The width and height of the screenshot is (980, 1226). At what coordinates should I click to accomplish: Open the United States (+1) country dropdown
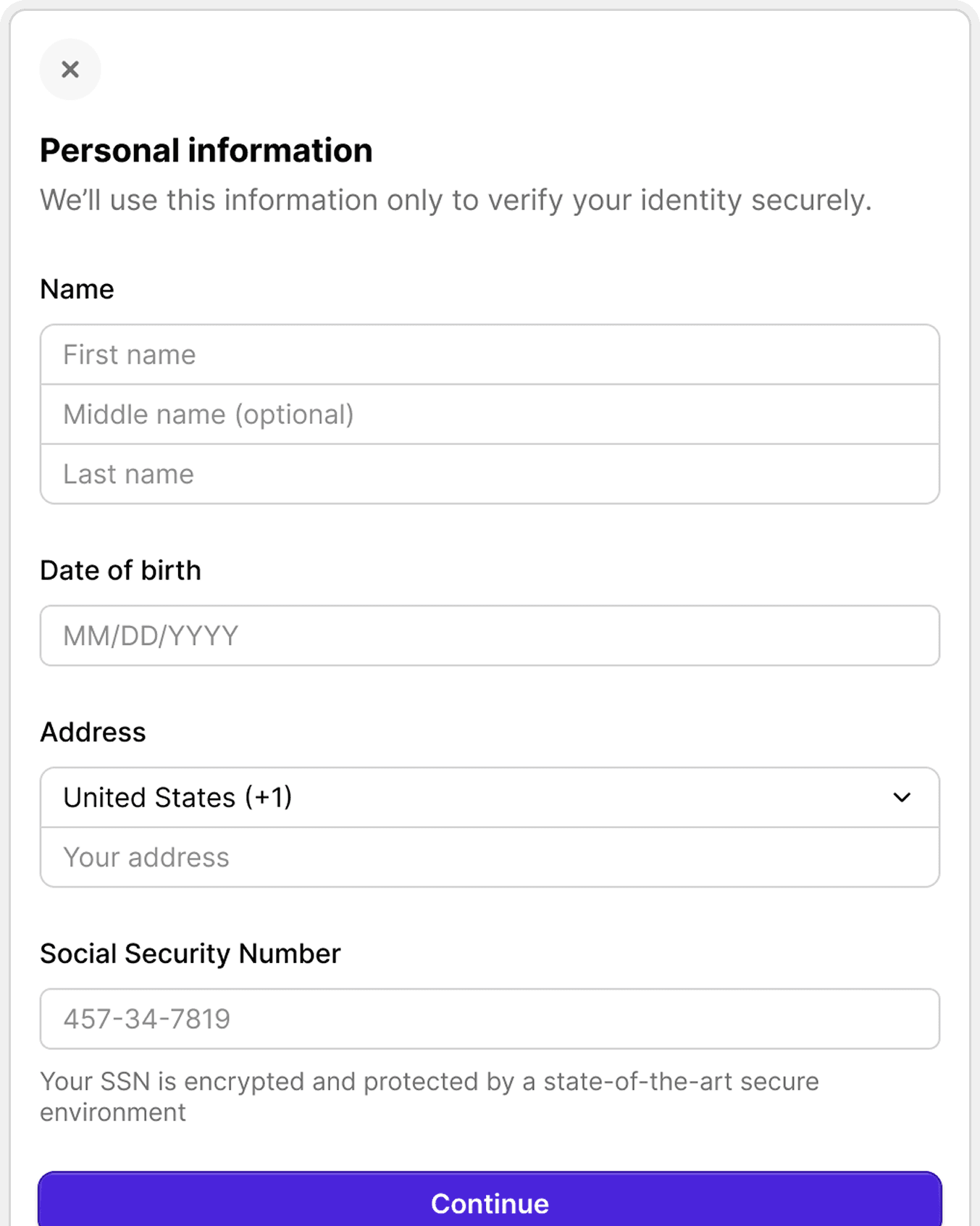490,797
